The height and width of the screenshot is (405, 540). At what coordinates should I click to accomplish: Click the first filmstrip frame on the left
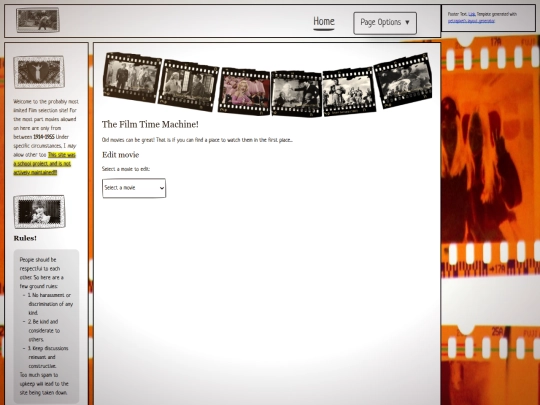point(132,77)
